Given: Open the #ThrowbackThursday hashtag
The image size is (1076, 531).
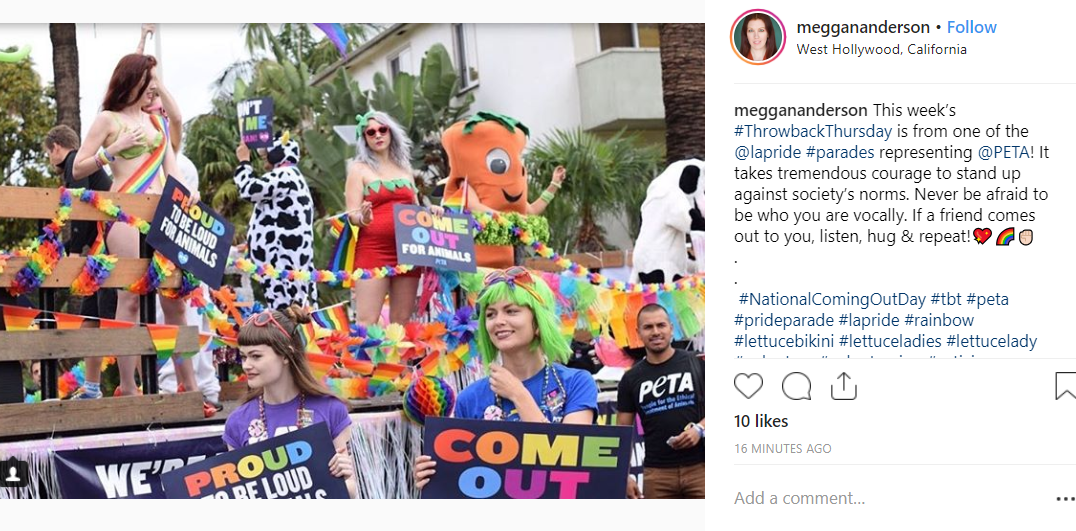Looking at the screenshot, I should (x=812, y=131).
